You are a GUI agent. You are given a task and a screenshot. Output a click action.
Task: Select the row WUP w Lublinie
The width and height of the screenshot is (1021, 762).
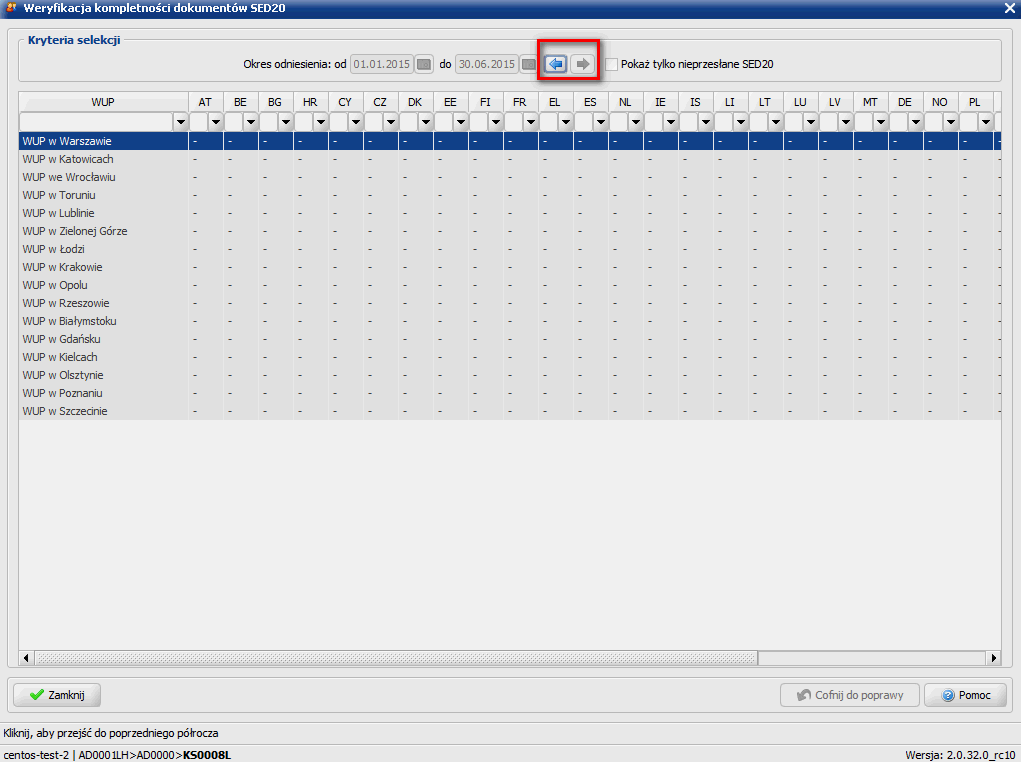click(510, 213)
